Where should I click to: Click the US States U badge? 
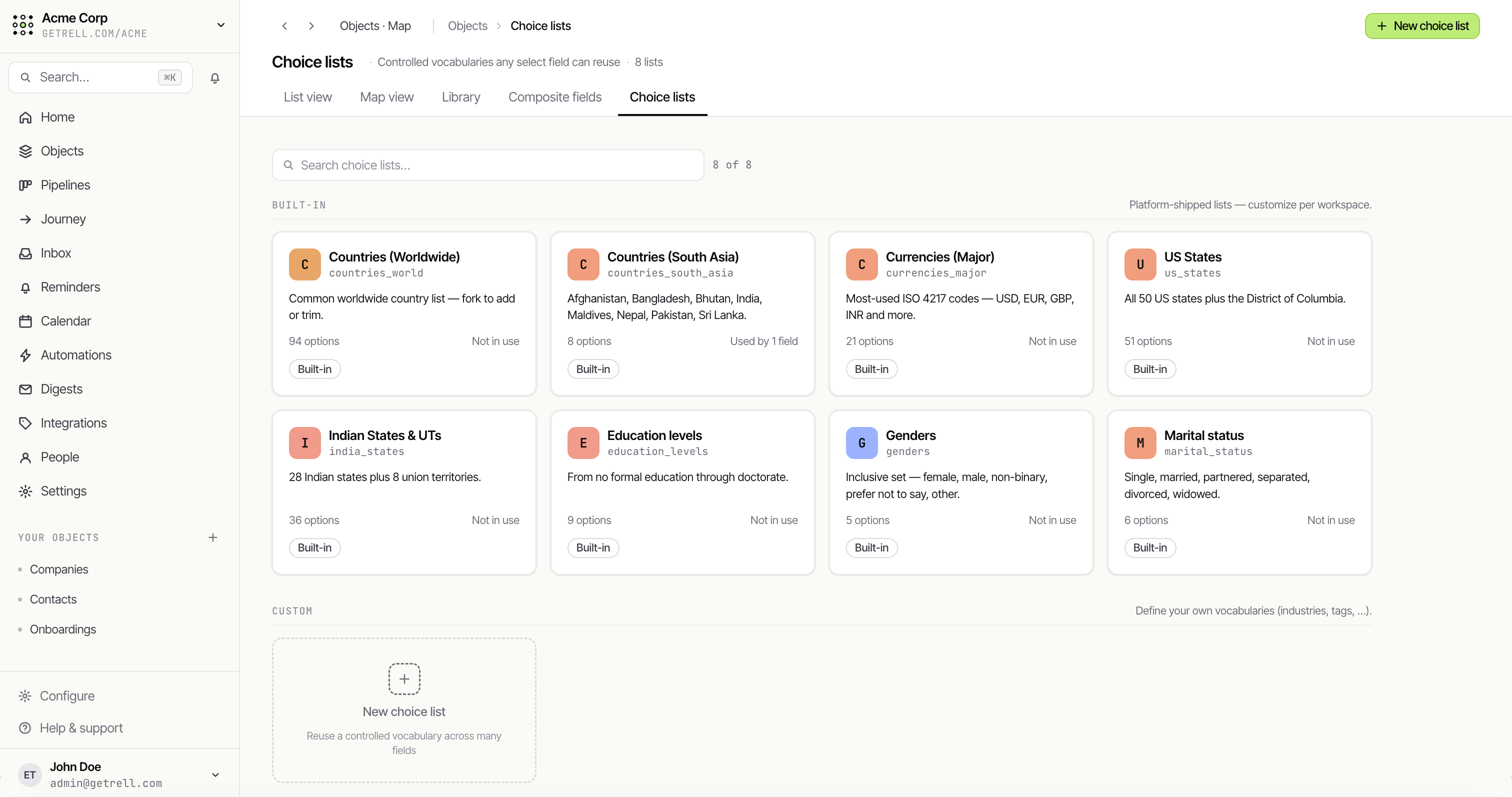[x=1140, y=264]
